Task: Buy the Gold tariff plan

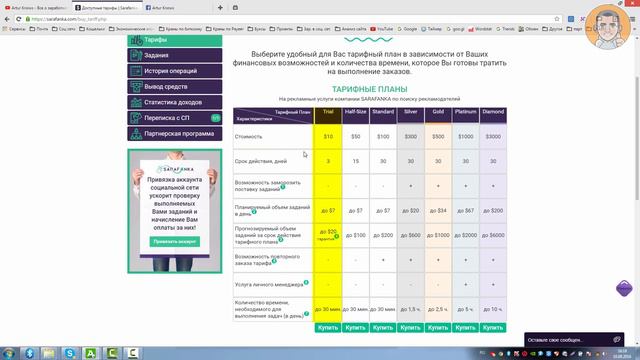Action: point(438,327)
